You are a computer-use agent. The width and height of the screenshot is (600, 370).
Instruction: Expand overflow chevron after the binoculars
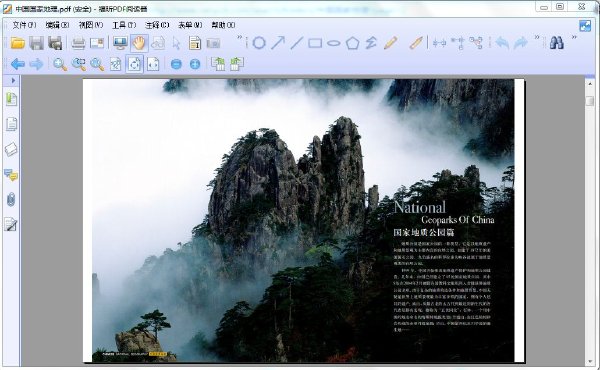pos(574,37)
